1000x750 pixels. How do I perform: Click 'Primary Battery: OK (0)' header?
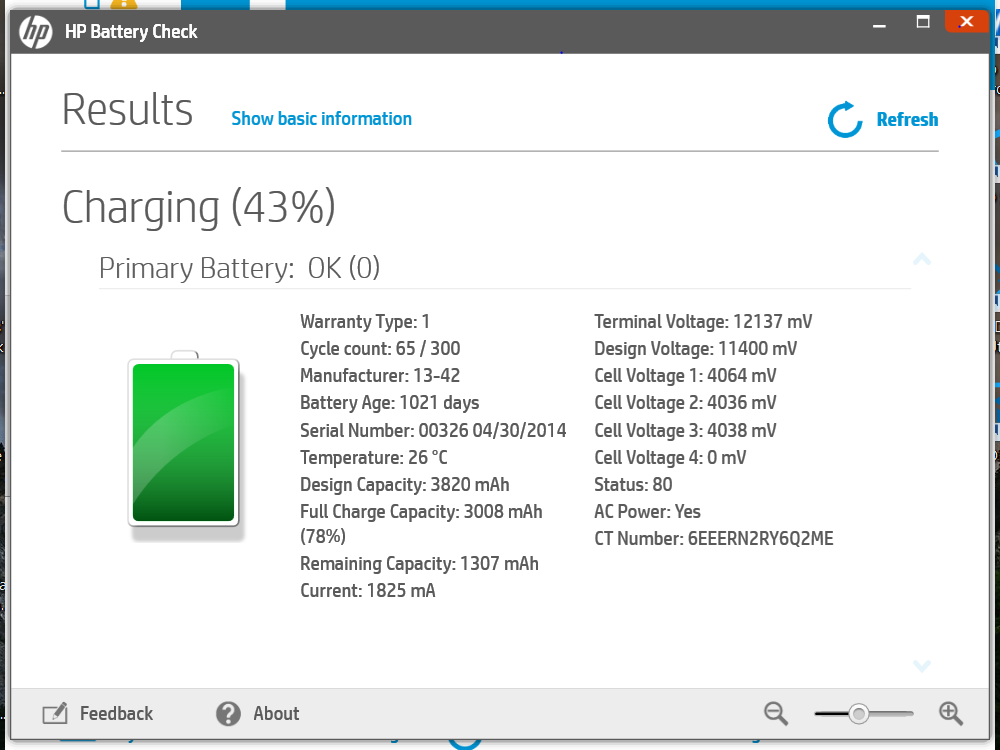239,268
